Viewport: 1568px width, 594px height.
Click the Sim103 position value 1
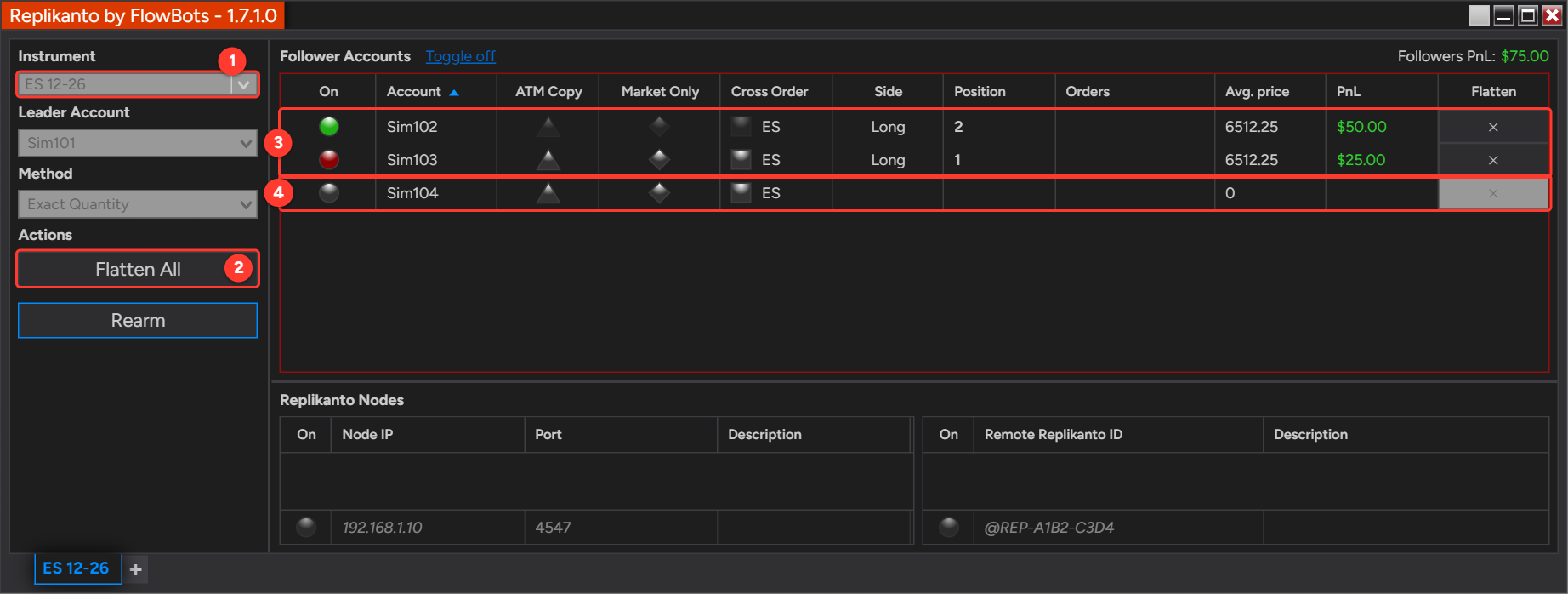957,160
